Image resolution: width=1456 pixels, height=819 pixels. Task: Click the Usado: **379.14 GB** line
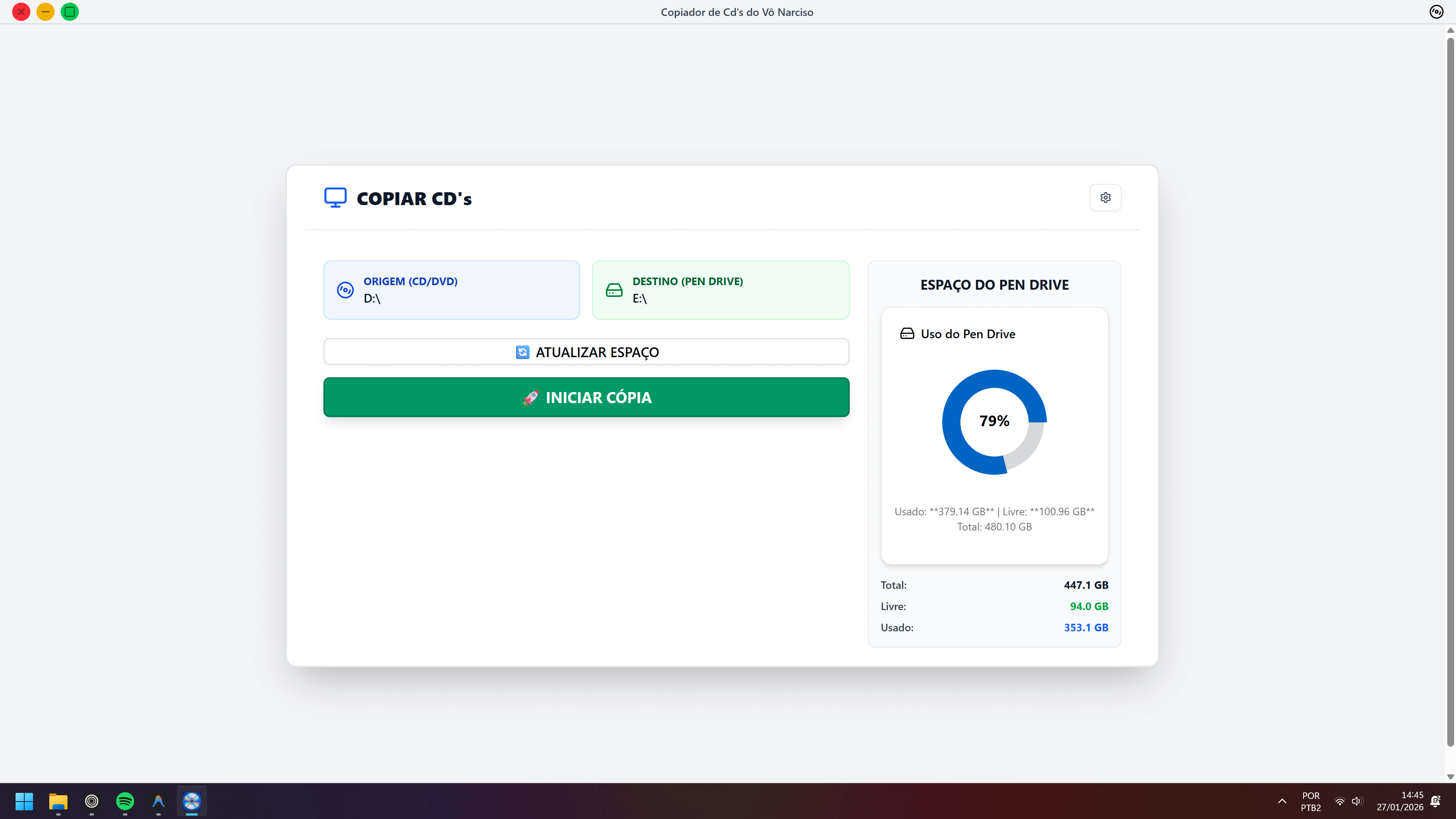click(x=994, y=511)
